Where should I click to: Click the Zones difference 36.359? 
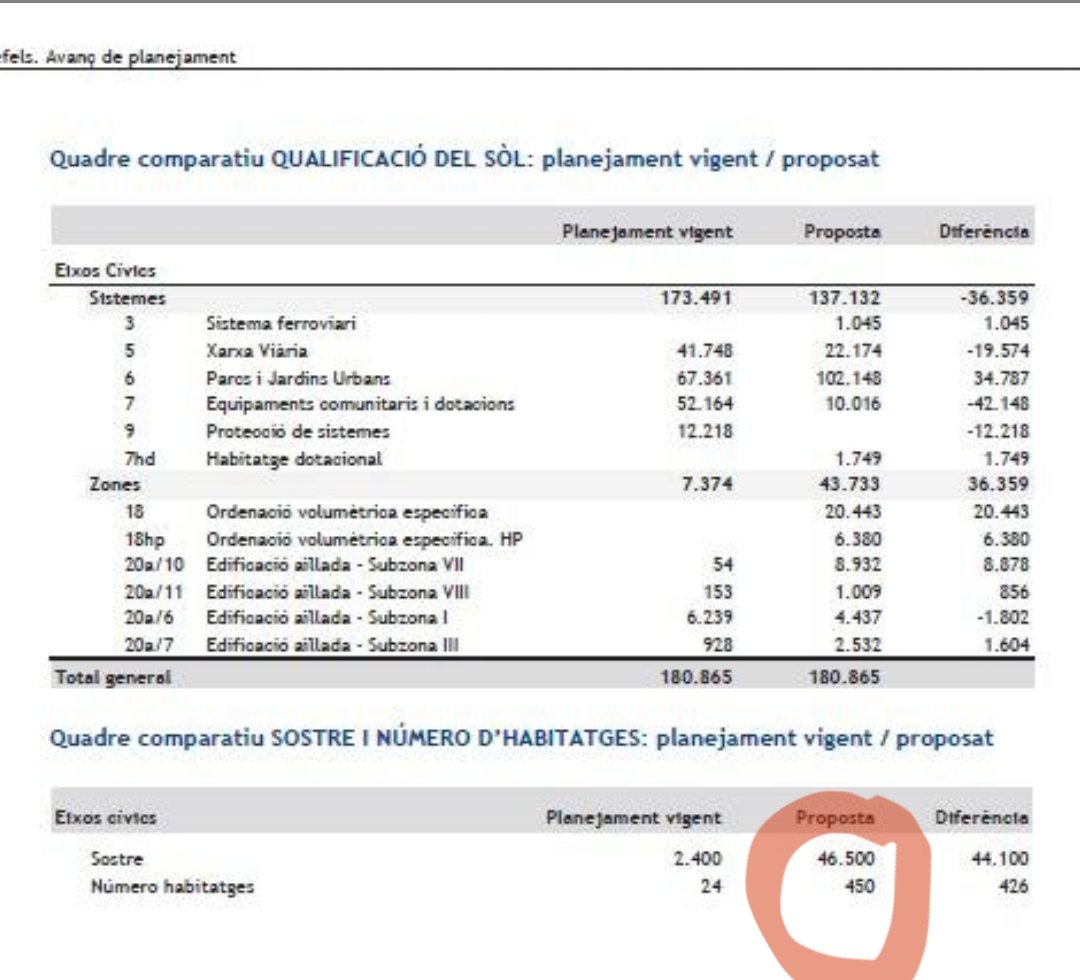coord(999,485)
